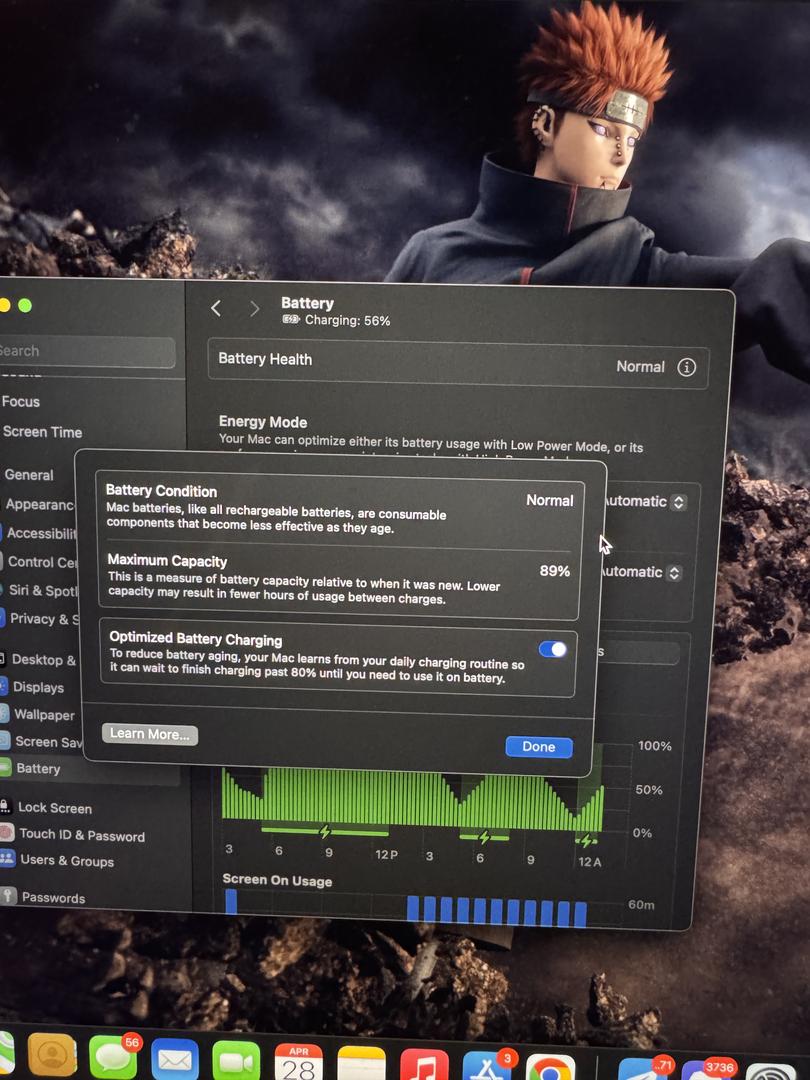Screen dimensions: 810x1080
Task: Focus the Search field in the sidebar
Action: (86, 351)
